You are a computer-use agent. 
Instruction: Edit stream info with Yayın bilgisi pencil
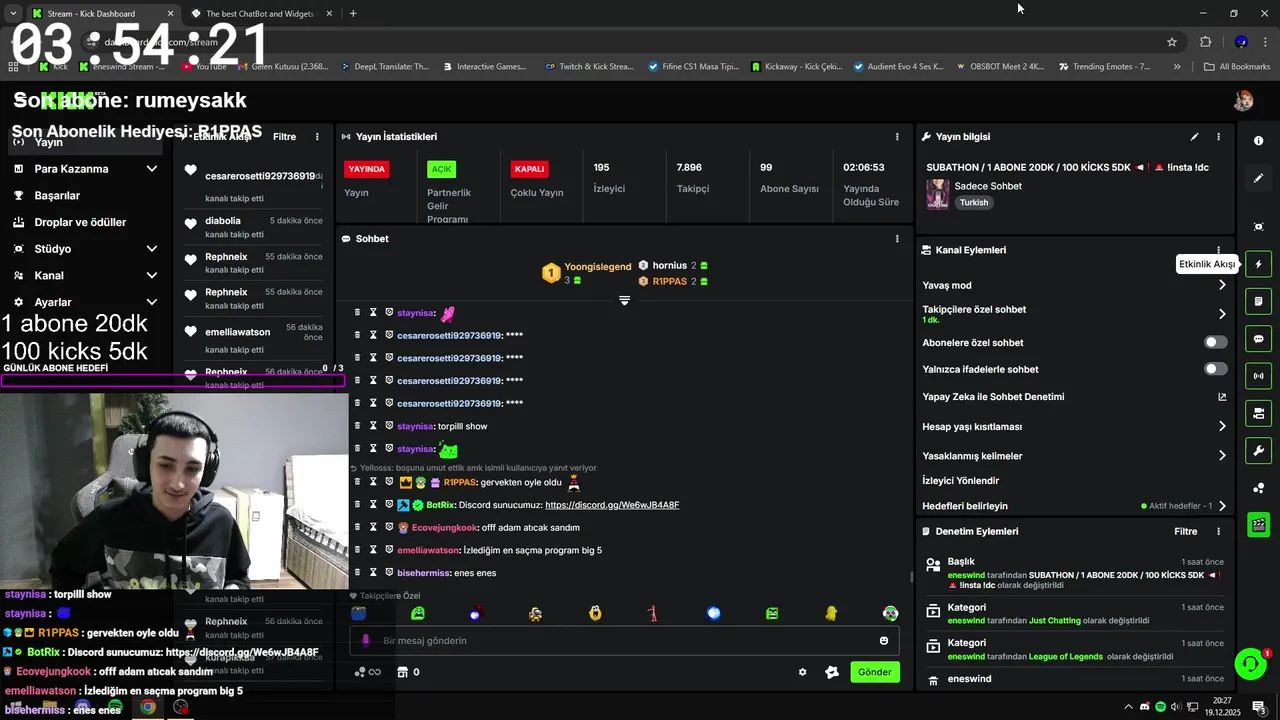[1194, 137]
